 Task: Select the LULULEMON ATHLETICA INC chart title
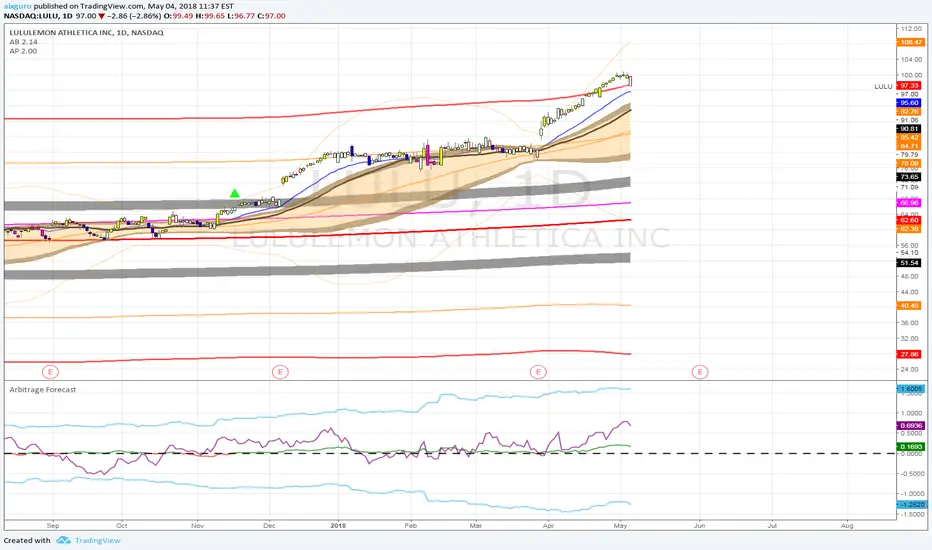click(86, 33)
